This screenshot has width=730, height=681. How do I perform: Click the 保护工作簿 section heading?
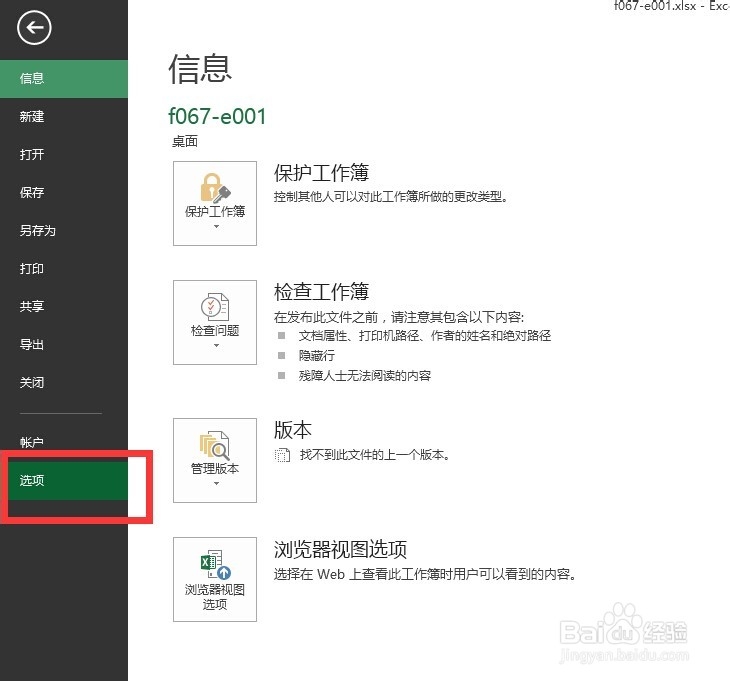tap(321, 173)
